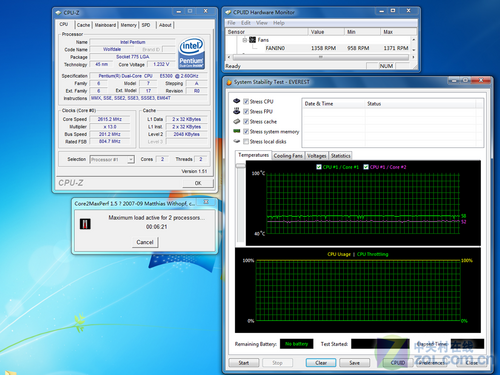
Task: Click OK in the CPU-Z window
Action: [x=198, y=183]
